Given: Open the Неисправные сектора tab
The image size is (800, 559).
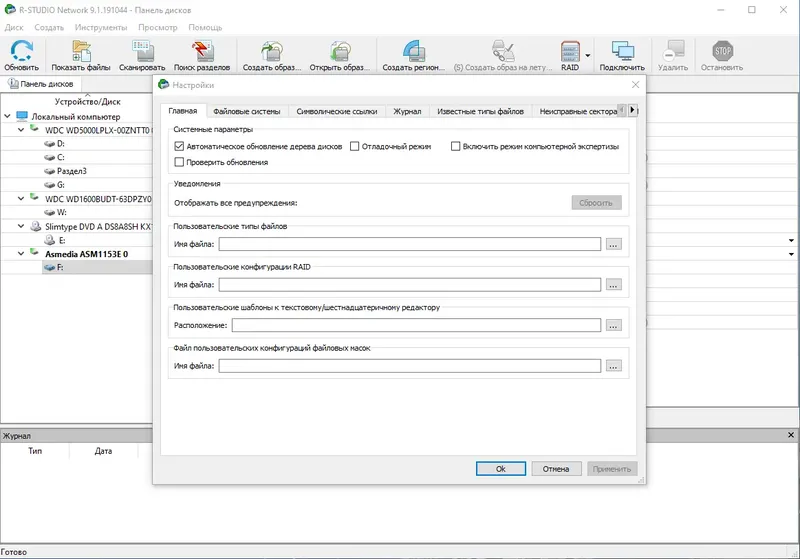Looking at the screenshot, I should tap(578, 111).
